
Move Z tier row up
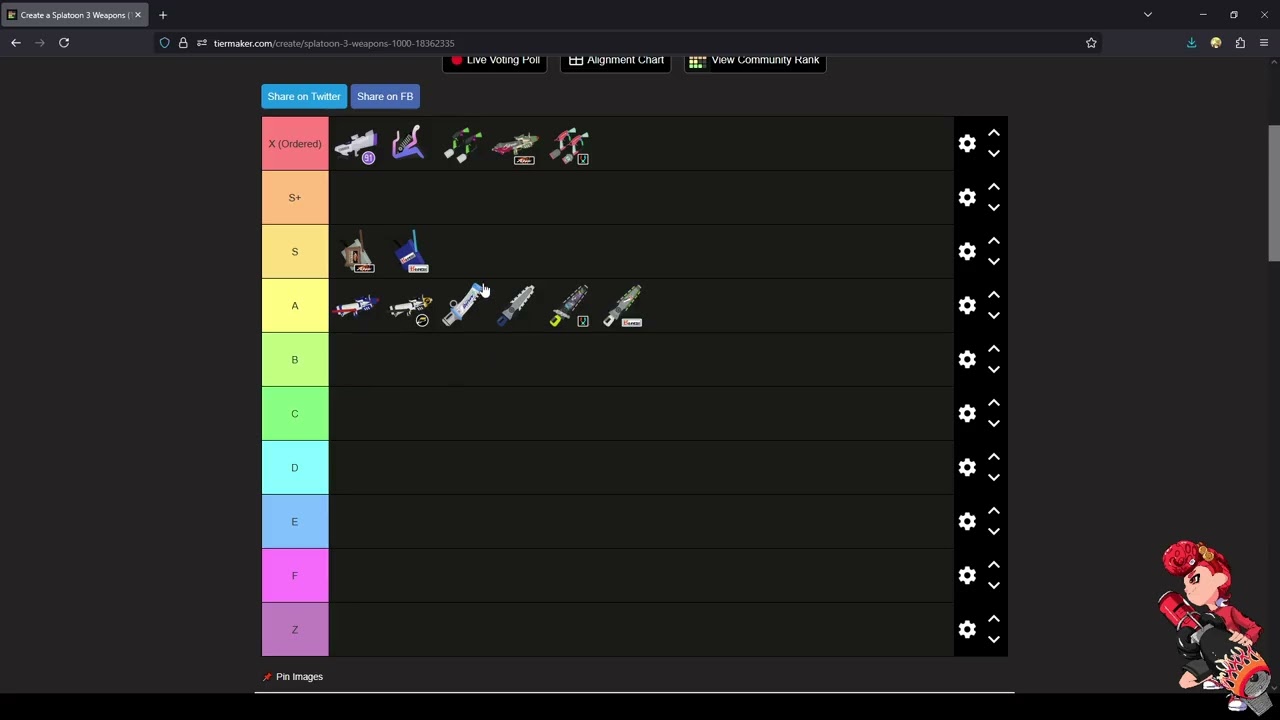(994, 619)
